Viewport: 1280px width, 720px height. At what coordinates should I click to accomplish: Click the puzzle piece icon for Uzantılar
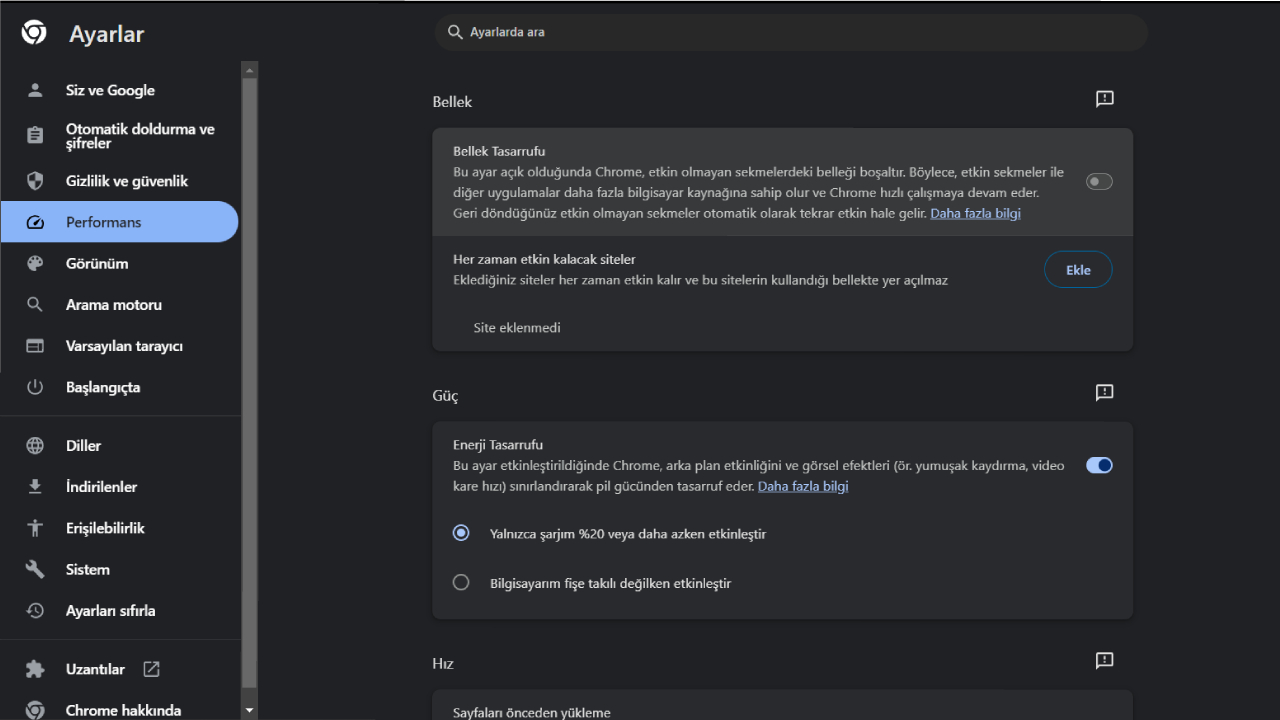pos(35,669)
